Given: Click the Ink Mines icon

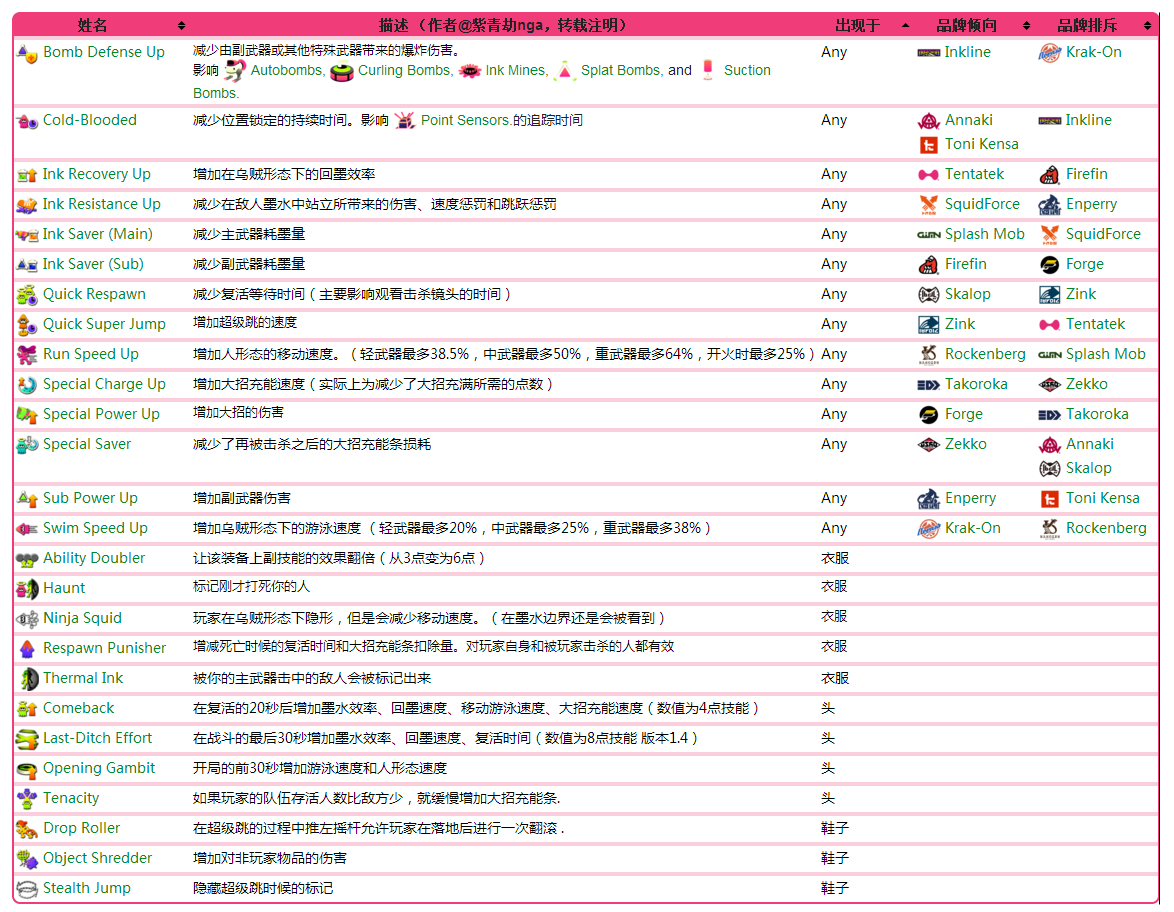Looking at the screenshot, I should 469,72.
